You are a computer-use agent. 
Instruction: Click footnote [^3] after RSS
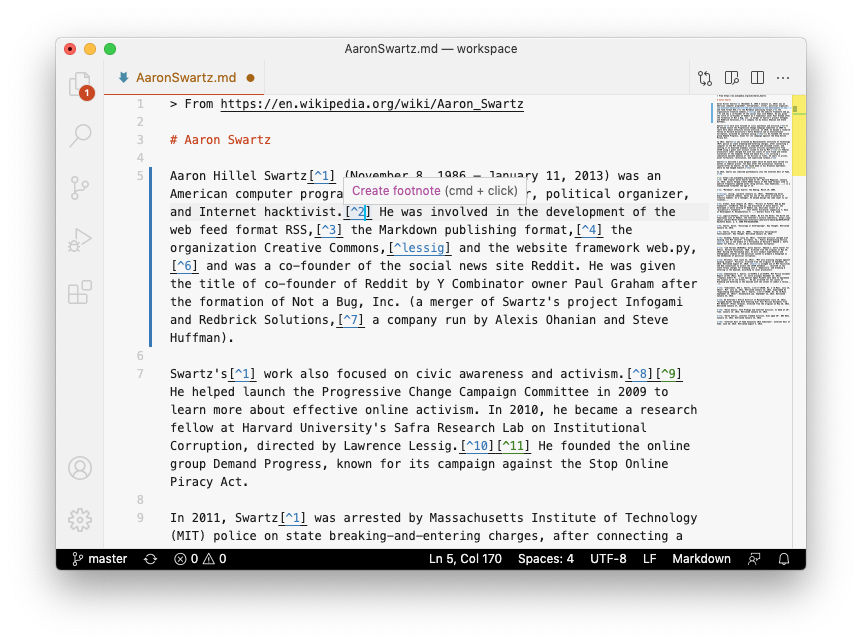click(329, 230)
